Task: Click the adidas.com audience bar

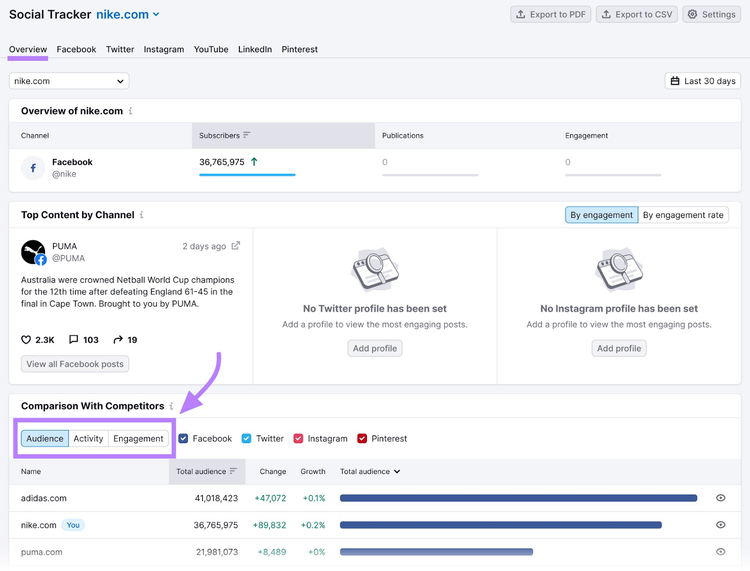Action: 518,498
